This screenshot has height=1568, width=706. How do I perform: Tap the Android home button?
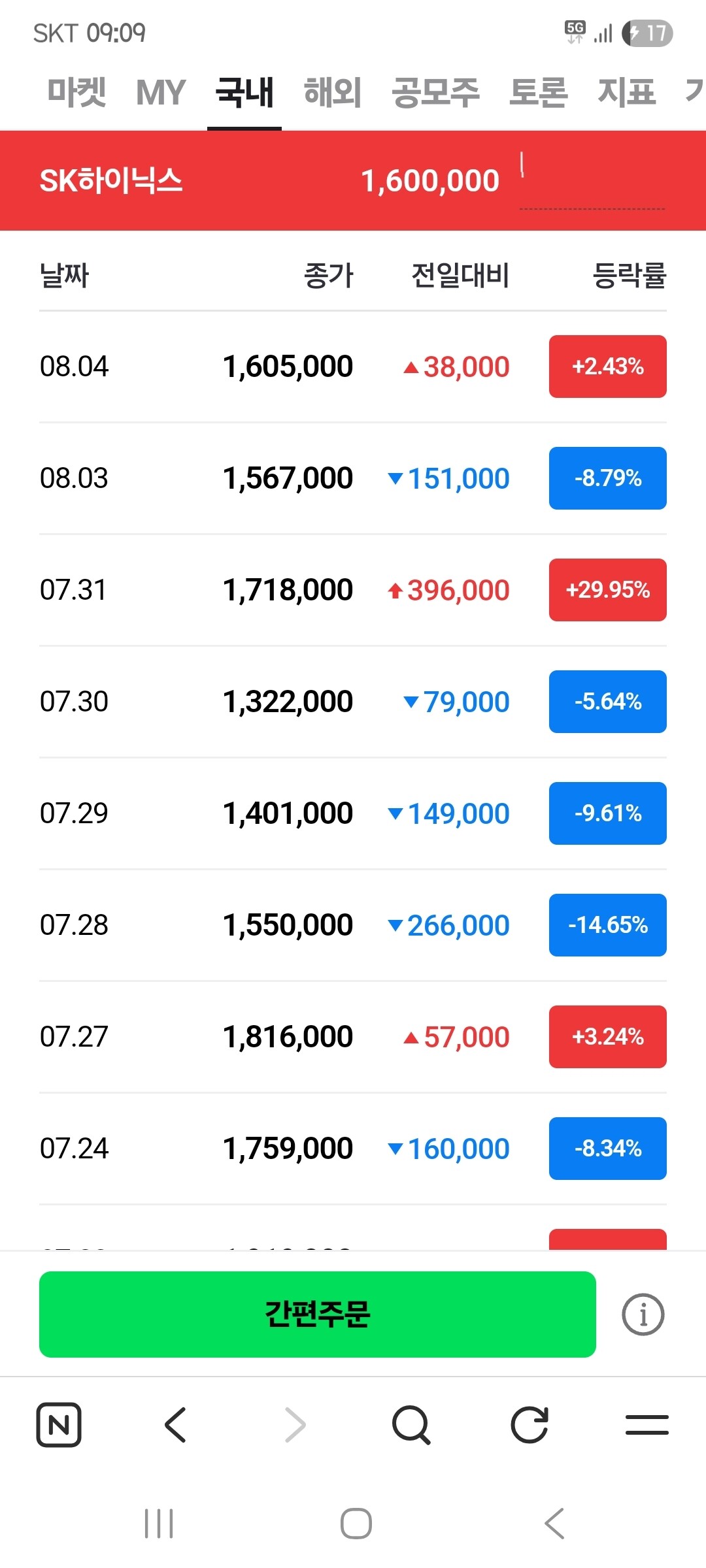pos(356,1524)
